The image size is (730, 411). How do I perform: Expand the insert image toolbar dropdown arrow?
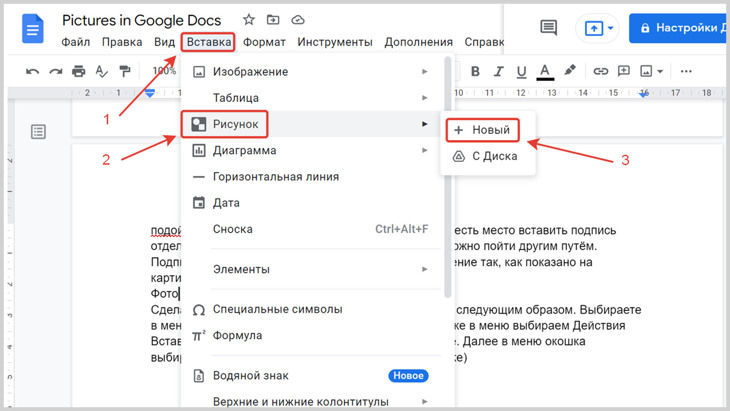point(660,72)
